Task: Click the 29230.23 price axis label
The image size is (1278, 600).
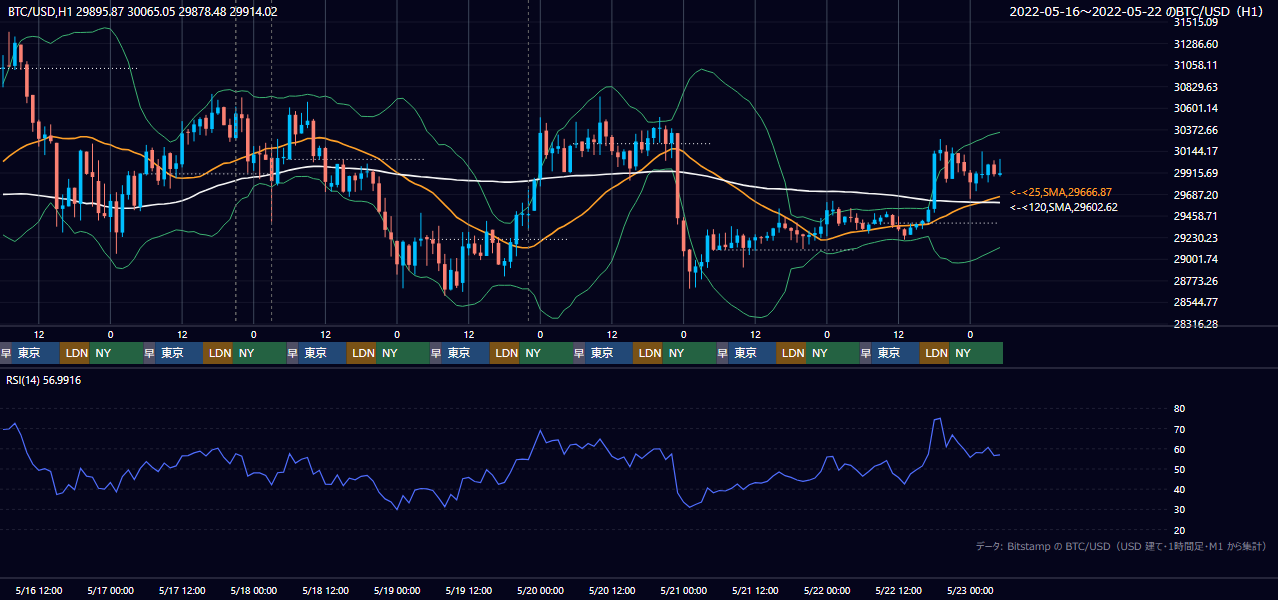Action: pyautogui.click(x=1195, y=238)
